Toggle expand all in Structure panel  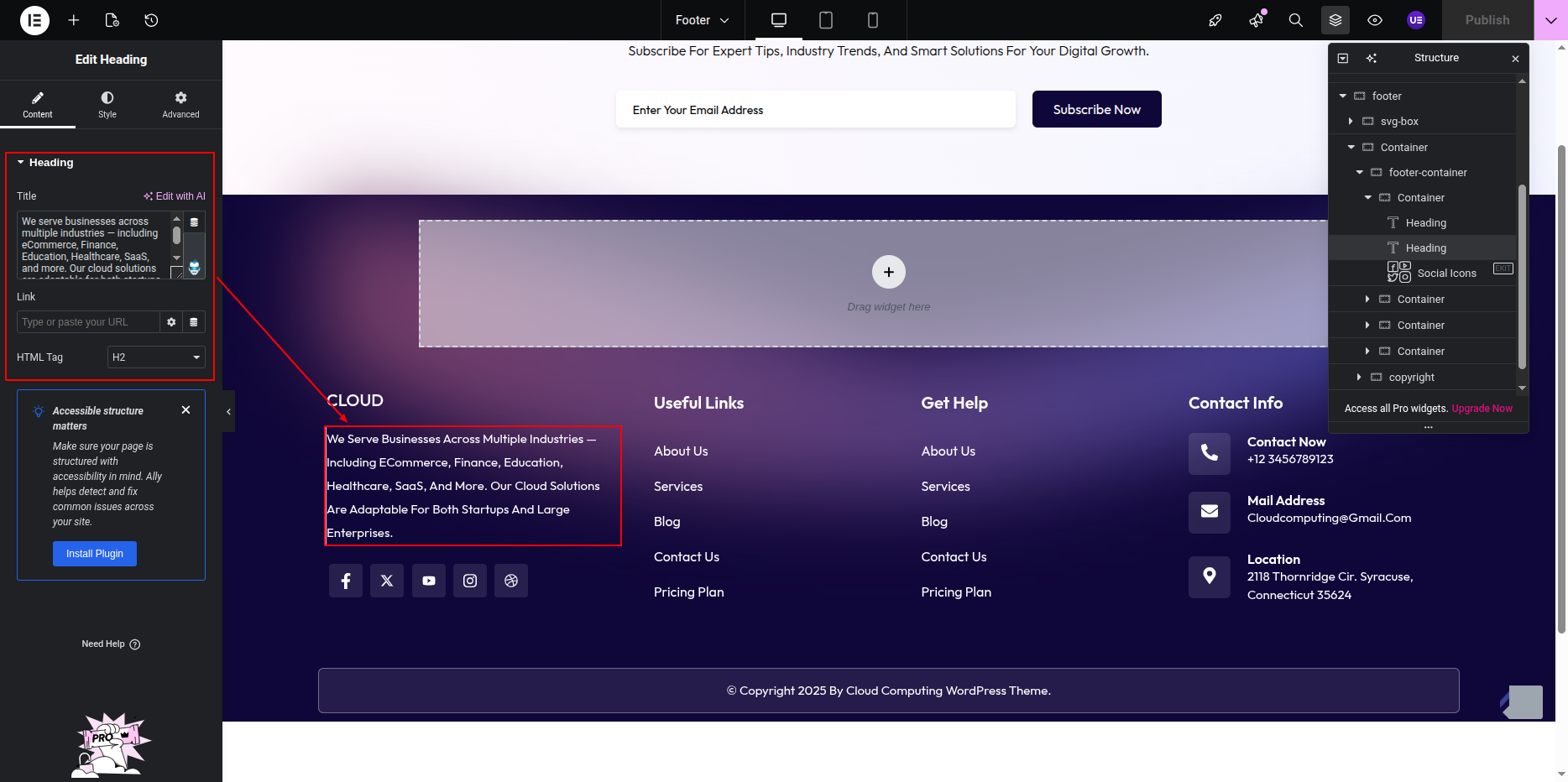coord(1343,58)
